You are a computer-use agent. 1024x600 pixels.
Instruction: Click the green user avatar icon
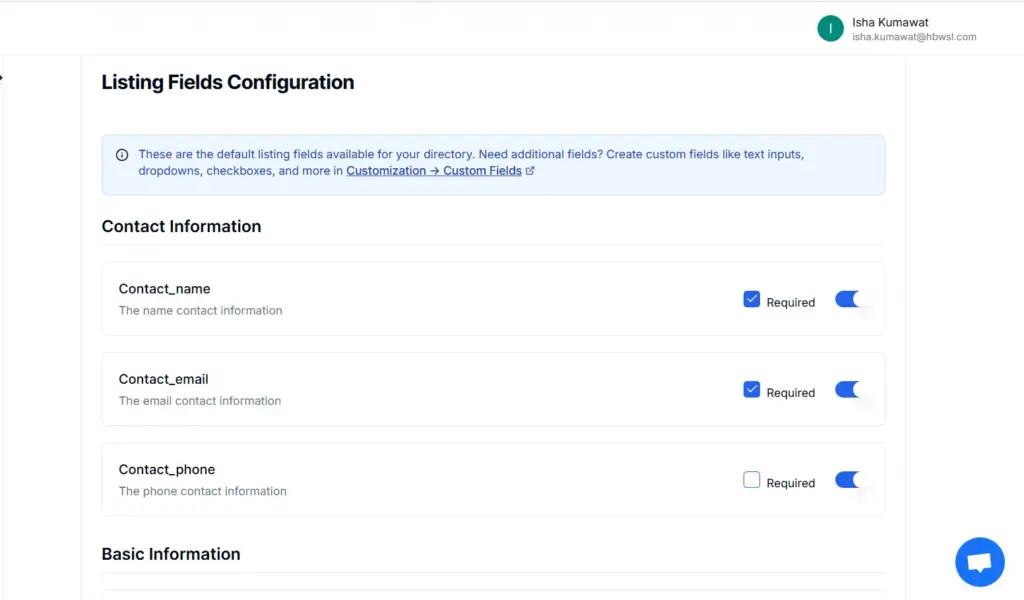coord(830,29)
